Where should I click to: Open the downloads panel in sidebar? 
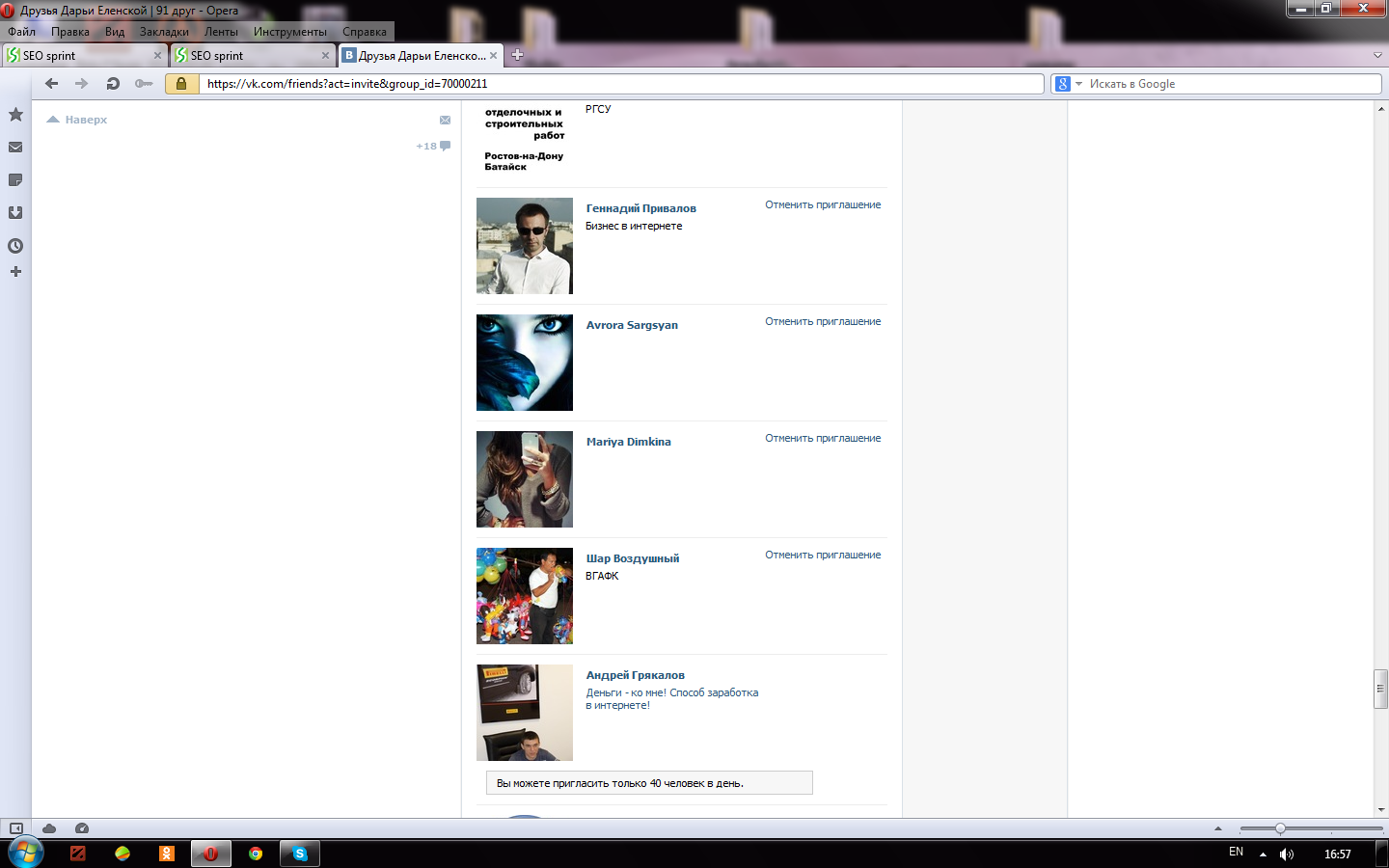coord(15,213)
